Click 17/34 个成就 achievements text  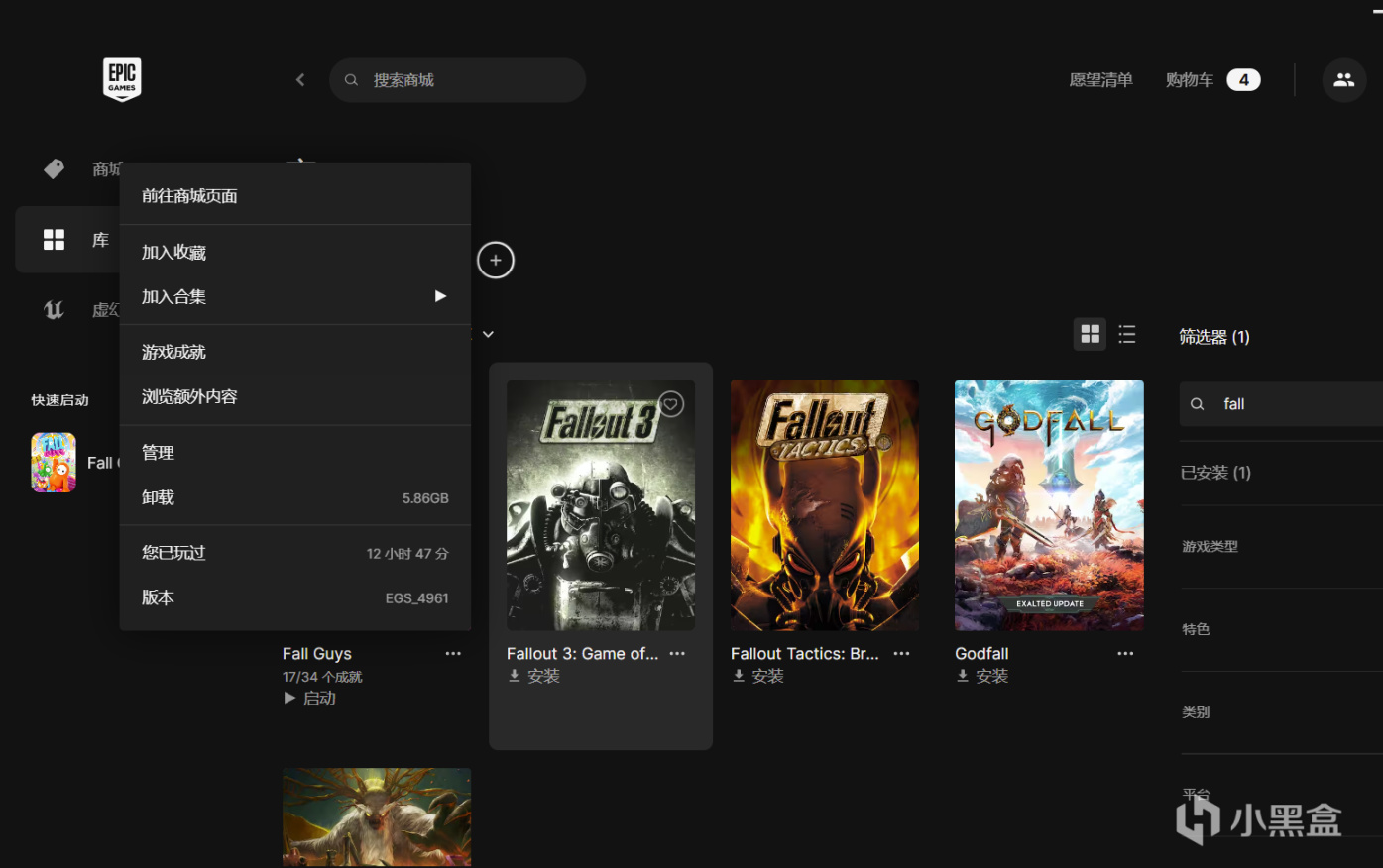point(322,677)
